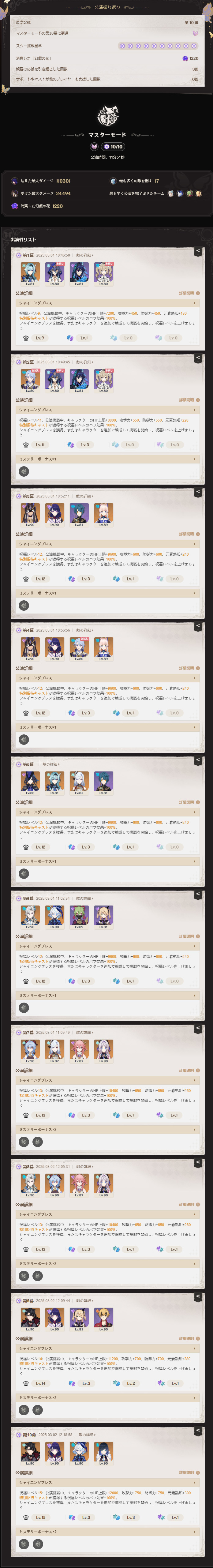
Task: Expand ミステリーボーナス×1 row in 第4幕
Action: pyautogui.click(x=107, y=727)
